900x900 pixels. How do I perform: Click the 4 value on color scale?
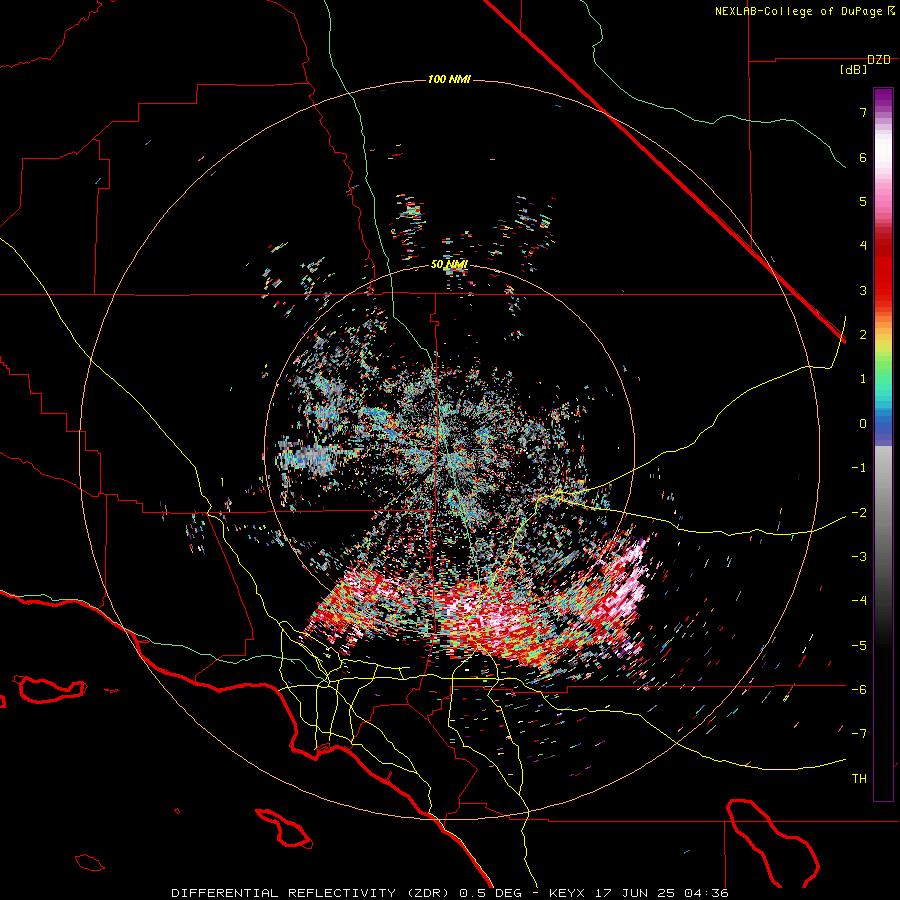click(x=863, y=246)
